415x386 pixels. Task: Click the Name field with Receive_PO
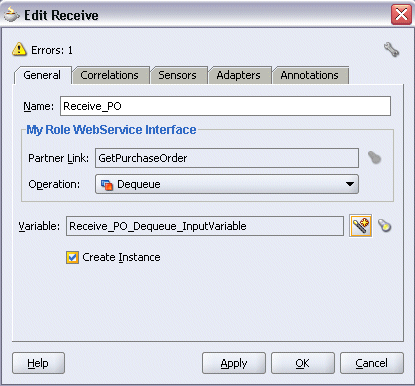(x=225, y=106)
